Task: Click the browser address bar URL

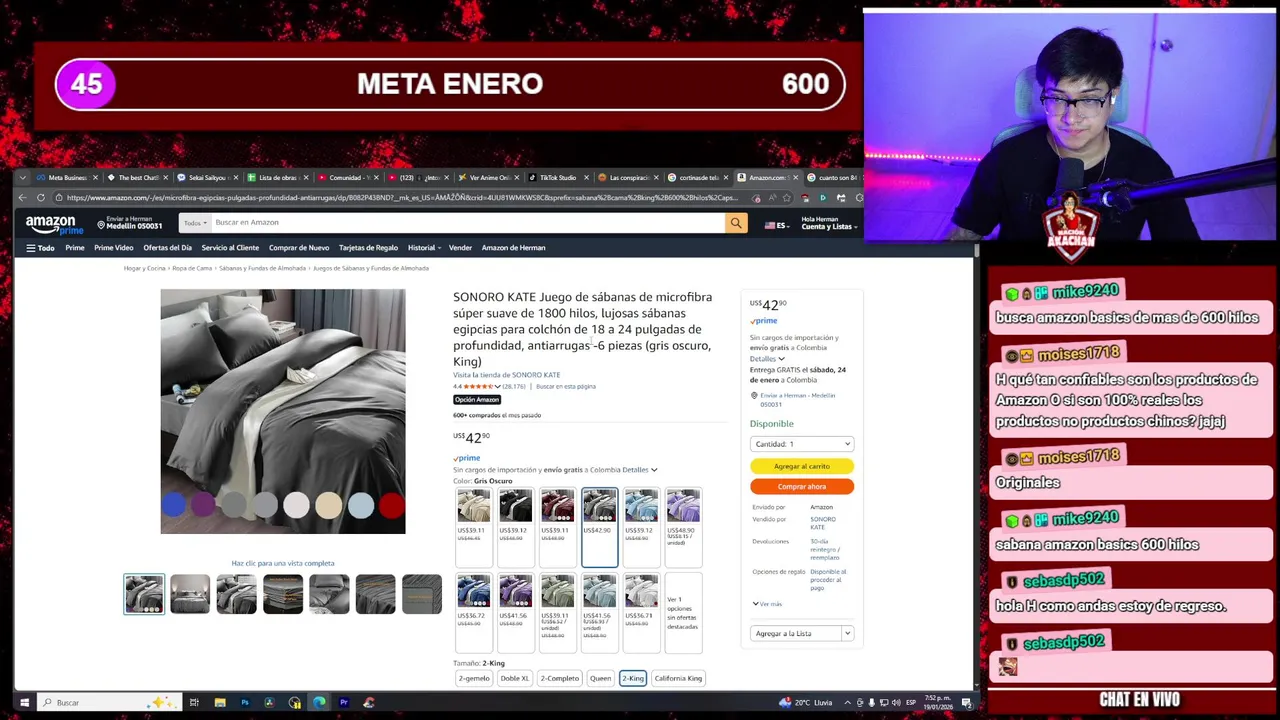Action: coord(402,198)
